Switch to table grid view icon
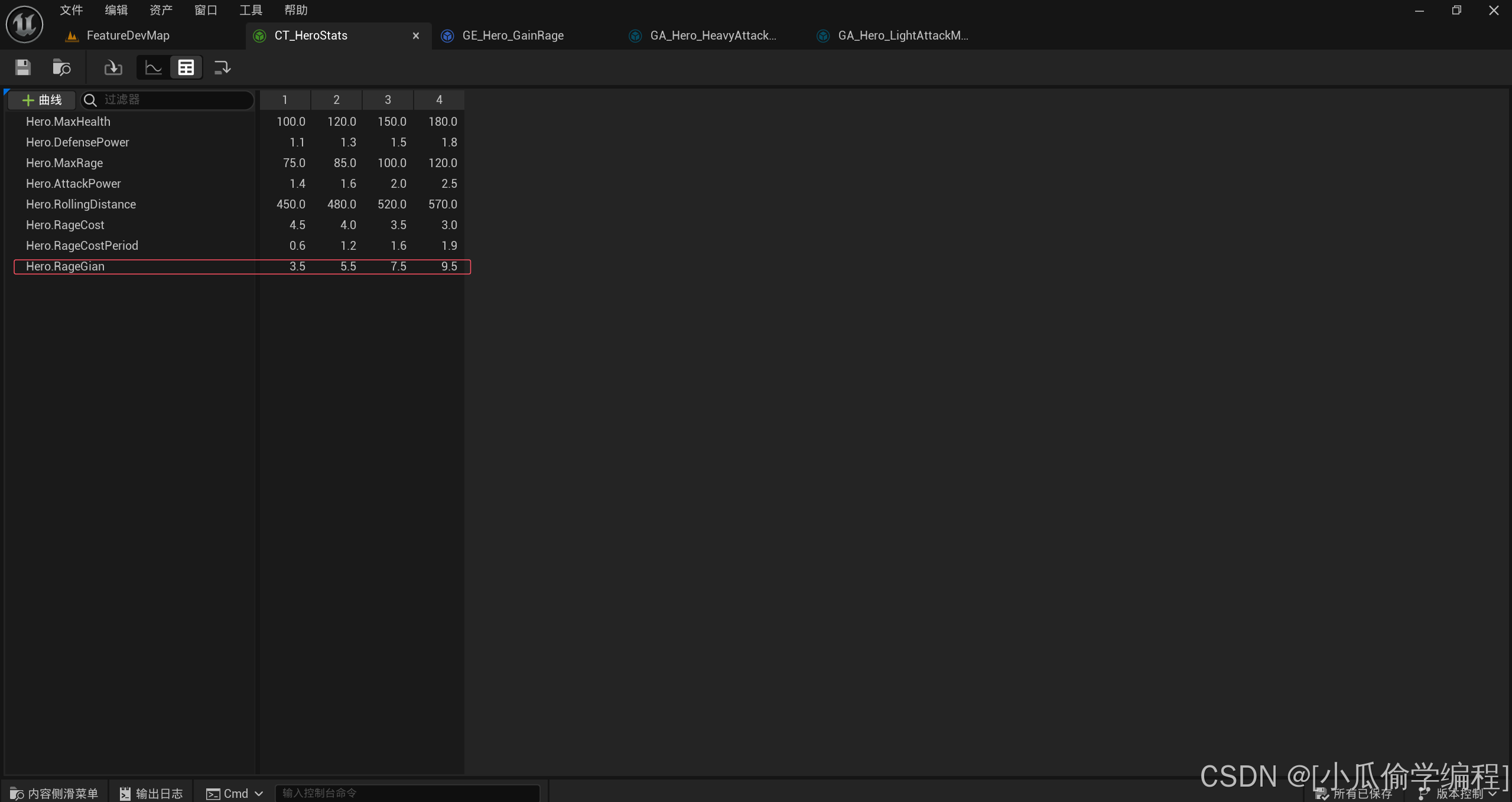 coord(186,67)
